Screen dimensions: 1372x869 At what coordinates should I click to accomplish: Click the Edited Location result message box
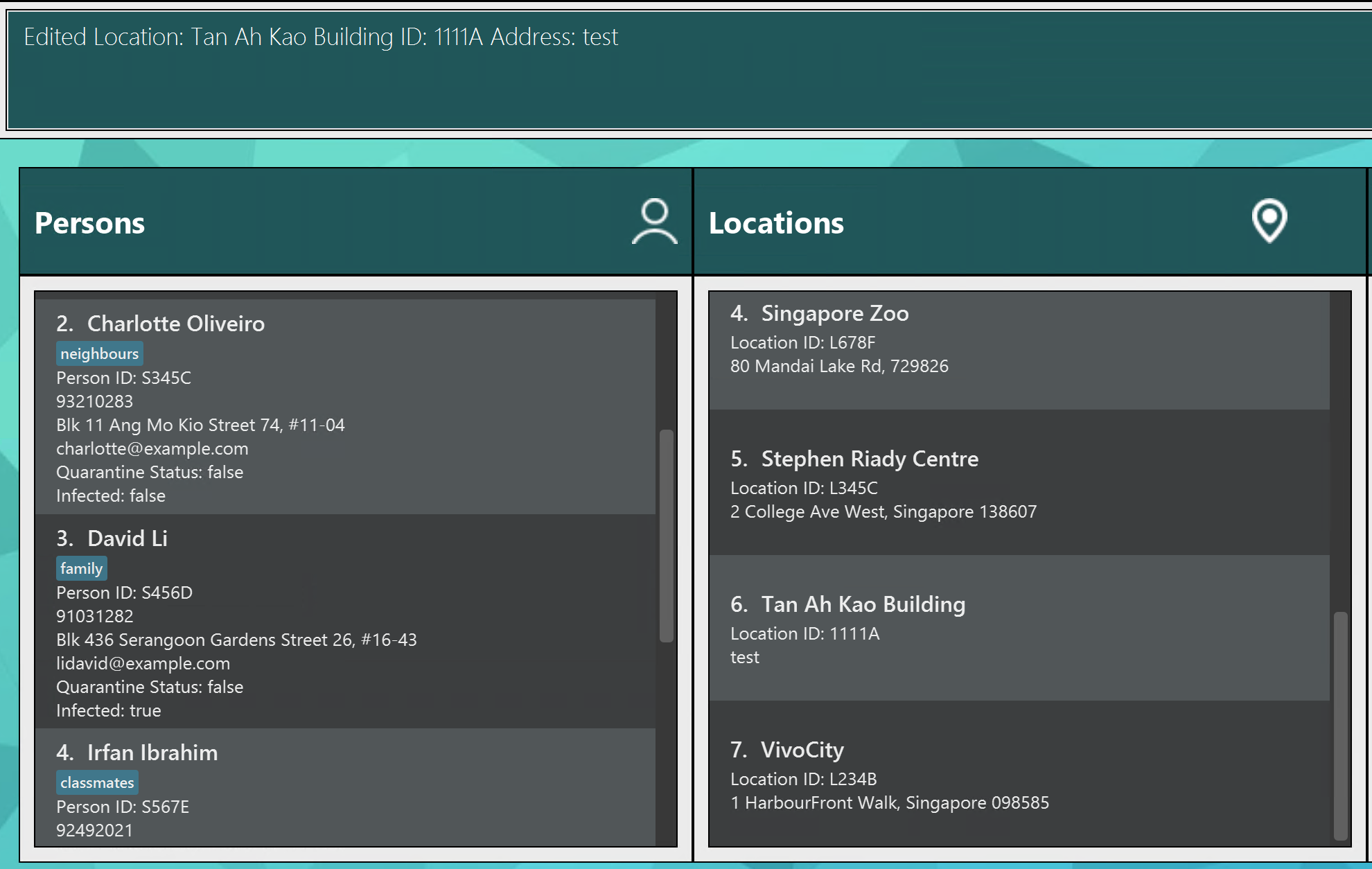686,69
